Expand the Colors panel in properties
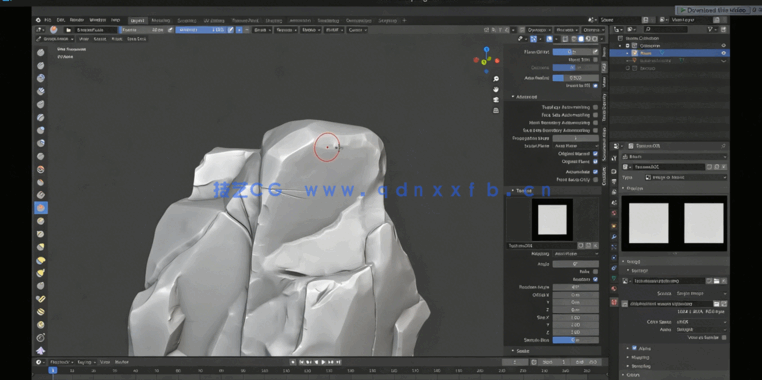Image resolution: width=762 pixels, height=380 pixels. coord(632,375)
